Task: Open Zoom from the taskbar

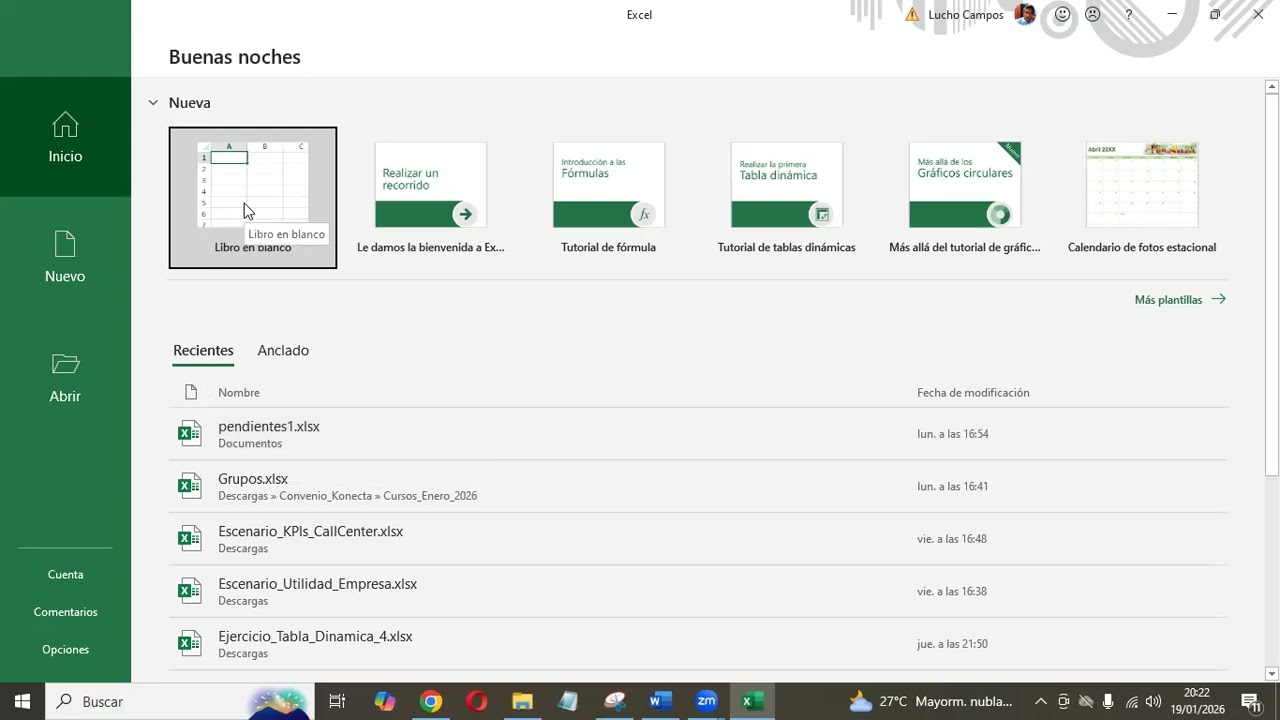Action: coord(707,701)
